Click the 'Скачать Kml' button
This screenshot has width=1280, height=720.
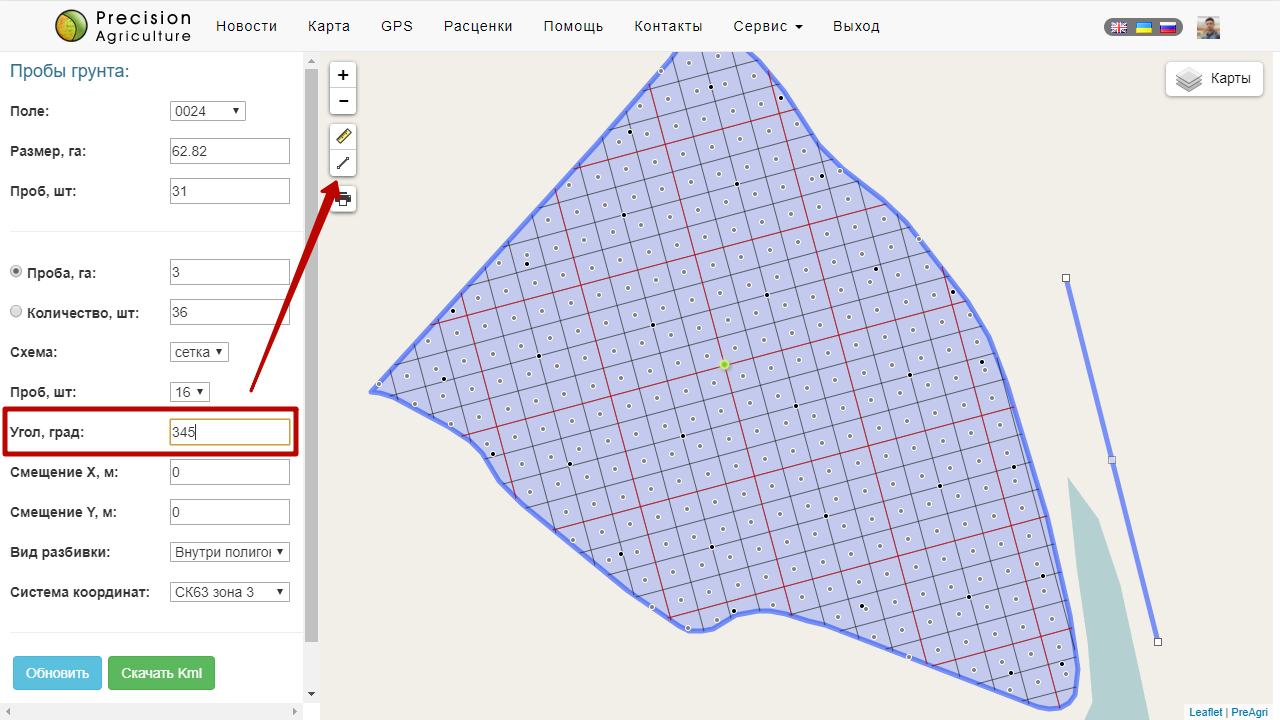click(x=161, y=673)
